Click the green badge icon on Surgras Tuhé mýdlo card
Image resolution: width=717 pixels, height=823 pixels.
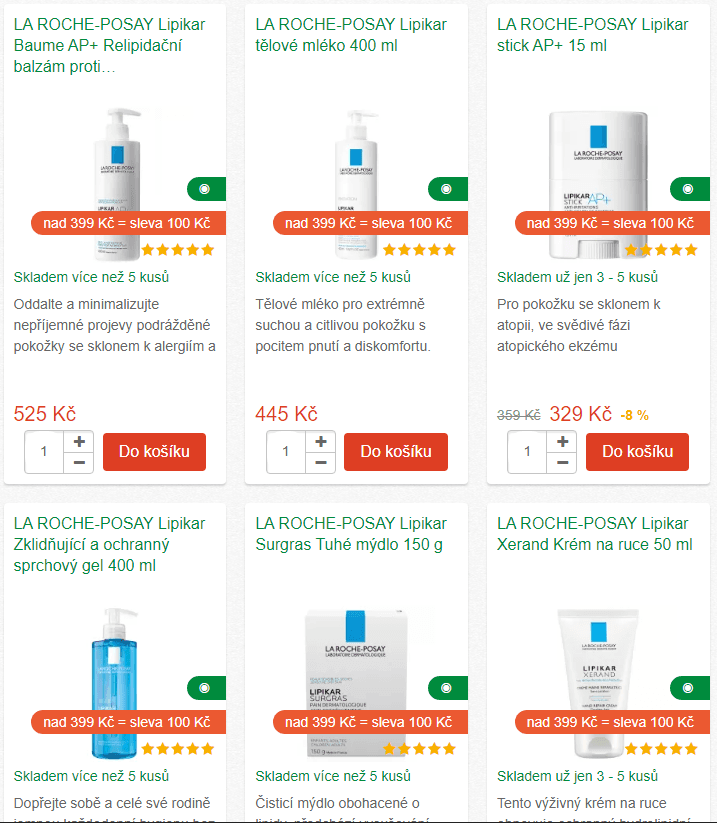[x=448, y=688]
